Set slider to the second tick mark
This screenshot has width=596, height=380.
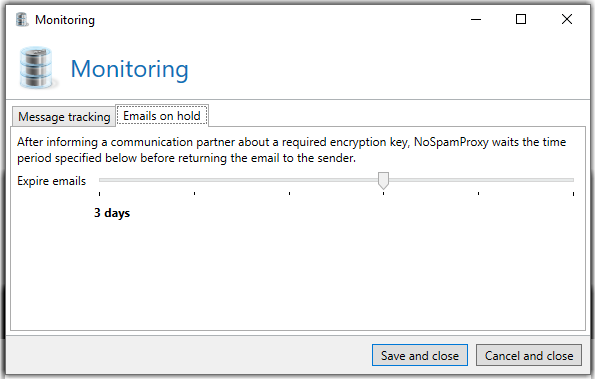194,180
